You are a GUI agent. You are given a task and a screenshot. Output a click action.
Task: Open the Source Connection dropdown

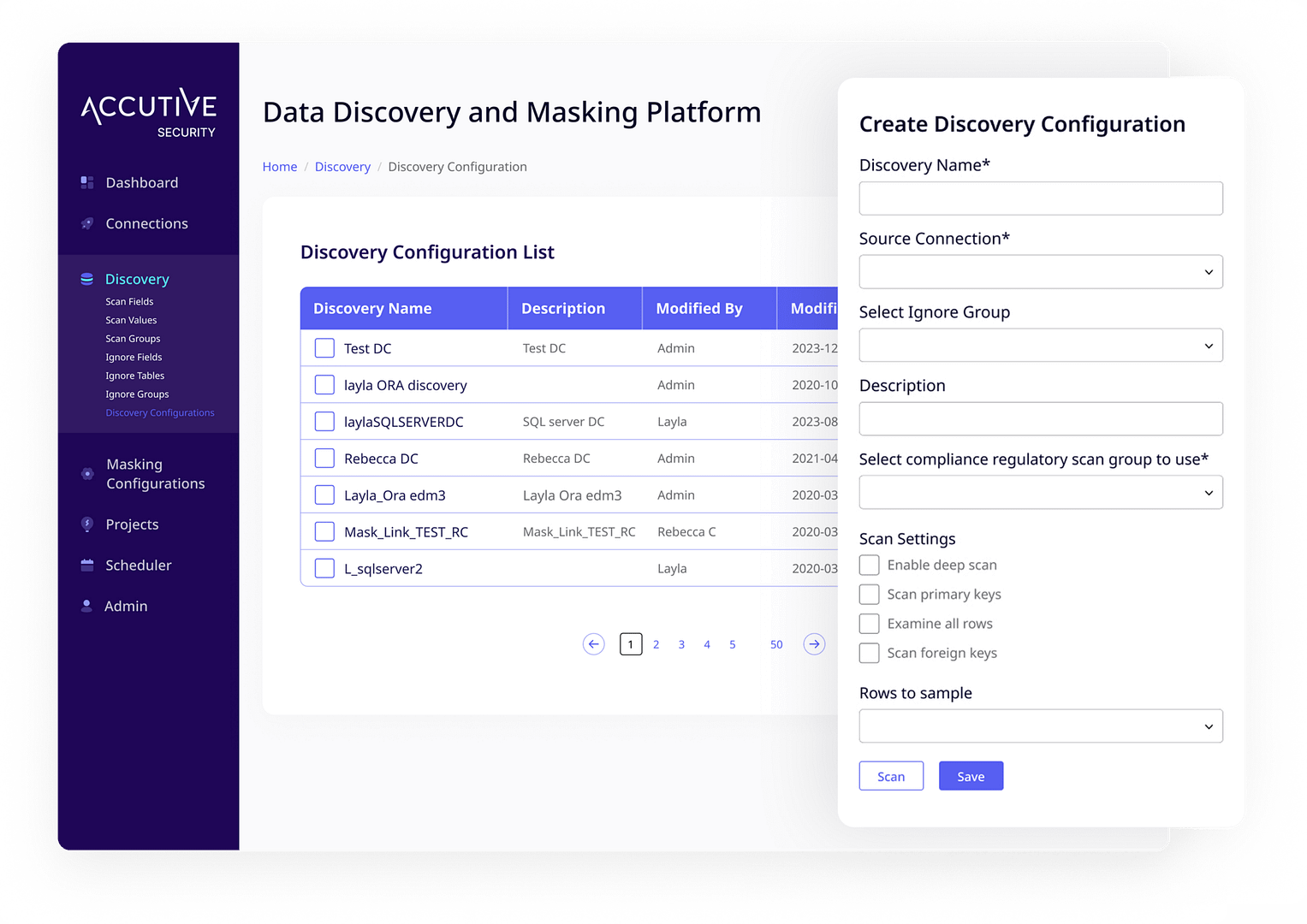[1040, 272]
